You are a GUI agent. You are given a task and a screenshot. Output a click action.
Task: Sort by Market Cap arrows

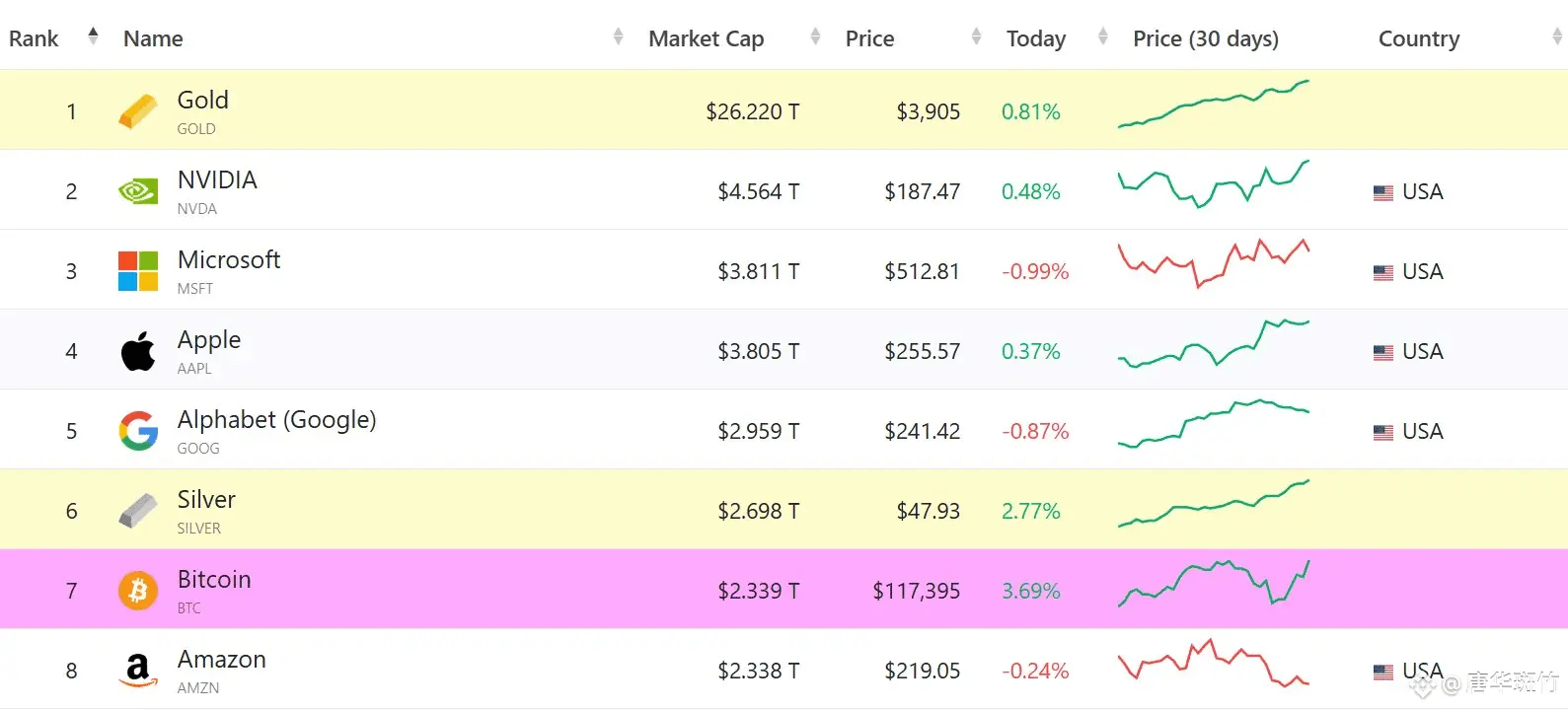point(815,36)
